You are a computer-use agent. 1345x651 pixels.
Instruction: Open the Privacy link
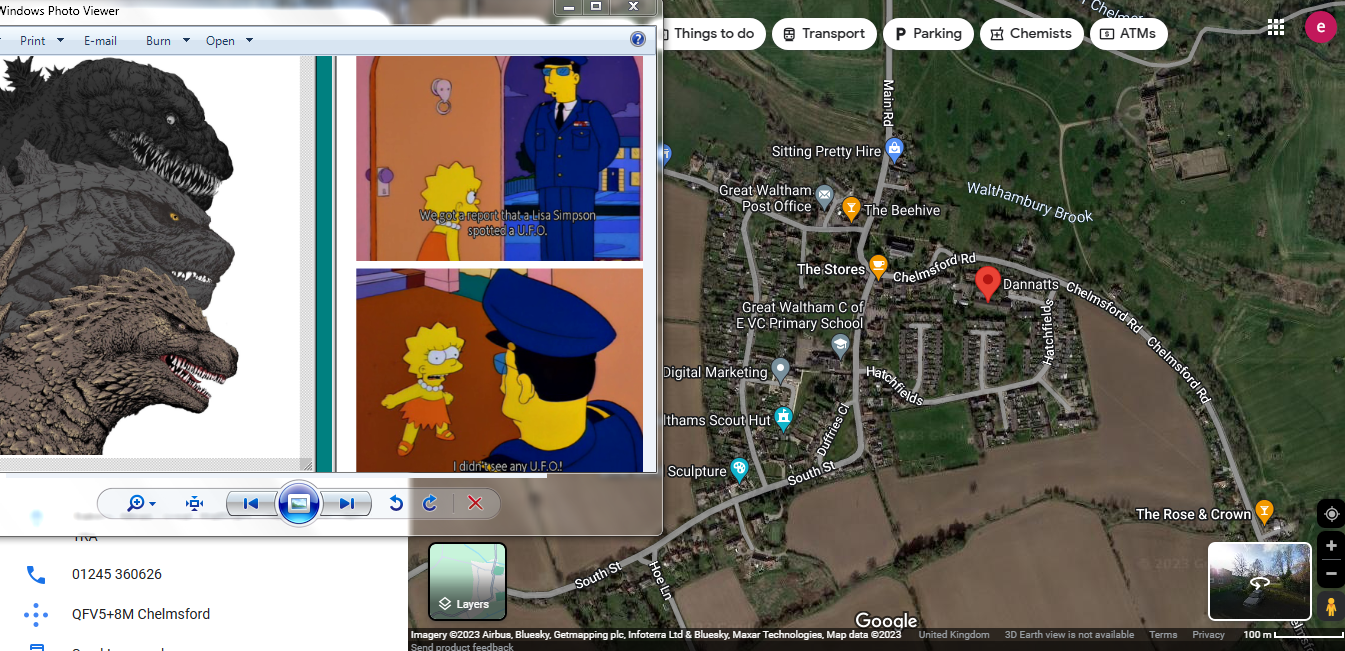(1208, 635)
